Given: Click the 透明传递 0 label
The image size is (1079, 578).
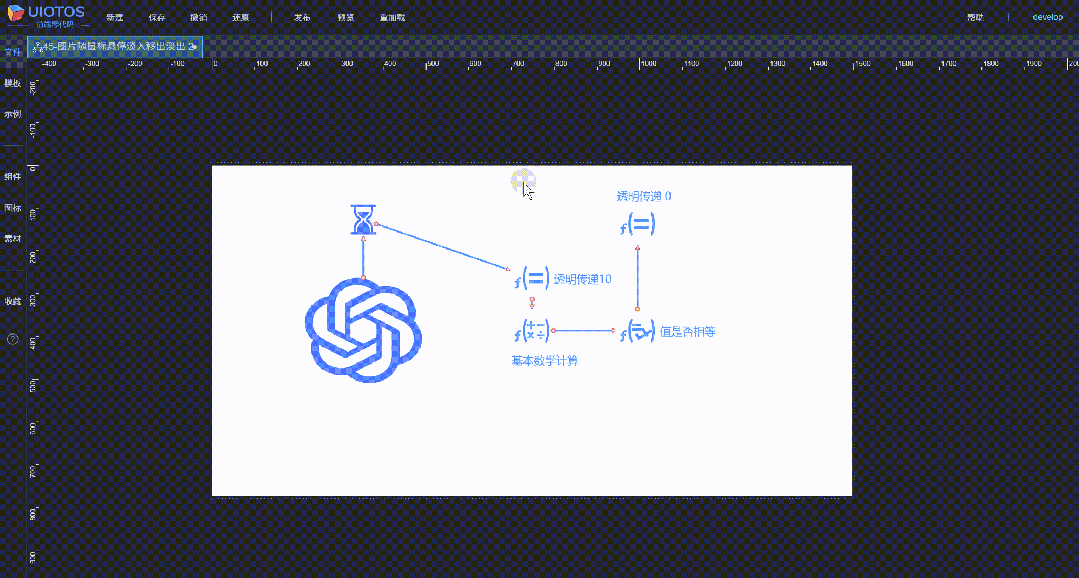Looking at the screenshot, I should (644, 196).
